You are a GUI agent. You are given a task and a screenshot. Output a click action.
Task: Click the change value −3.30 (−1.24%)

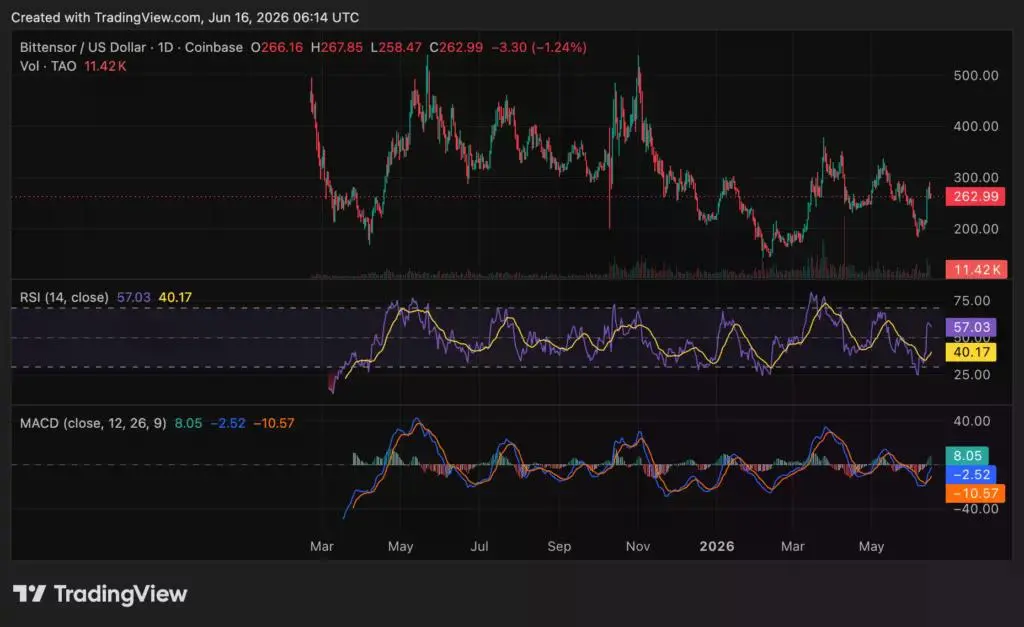[x=539, y=47]
